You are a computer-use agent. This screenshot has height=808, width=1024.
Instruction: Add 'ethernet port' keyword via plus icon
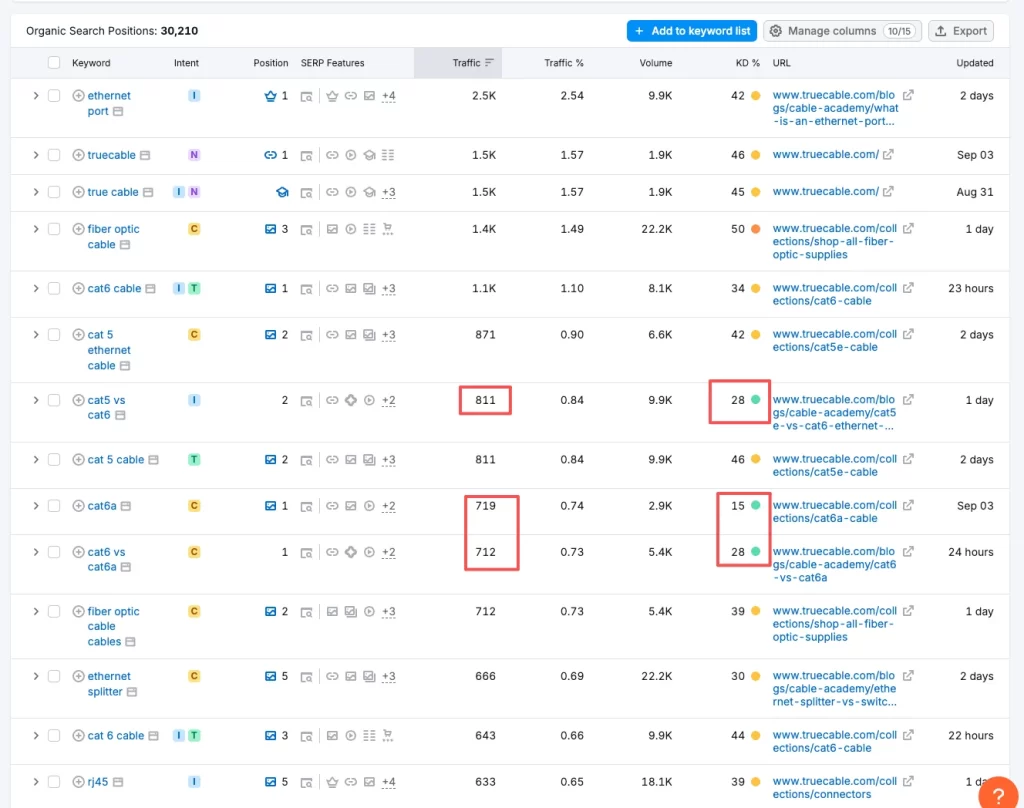coord(78,95)
